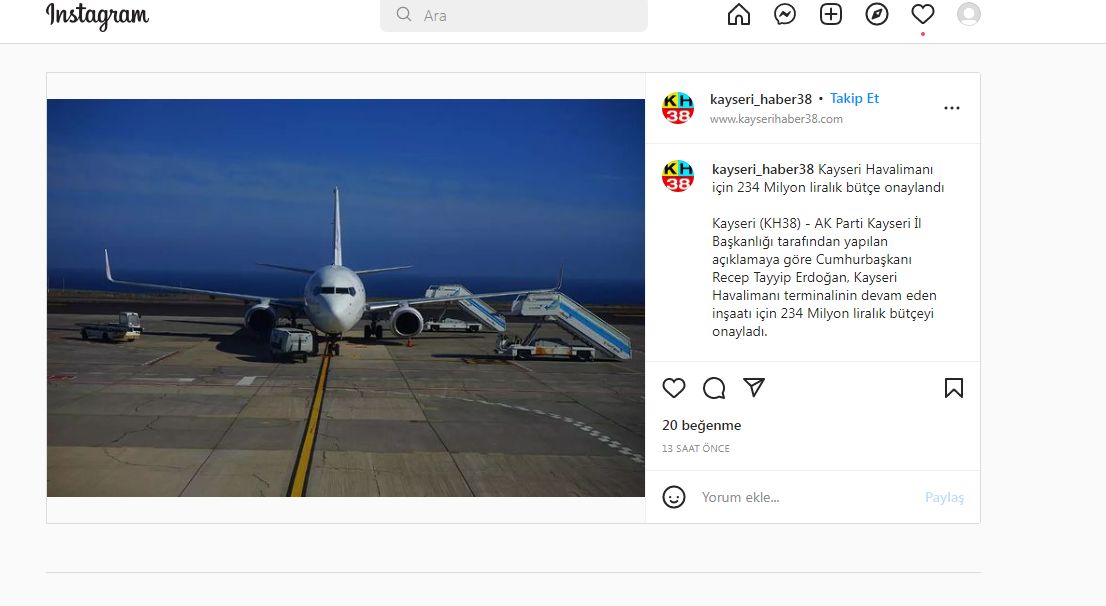Click the Instagram logo

97,16
